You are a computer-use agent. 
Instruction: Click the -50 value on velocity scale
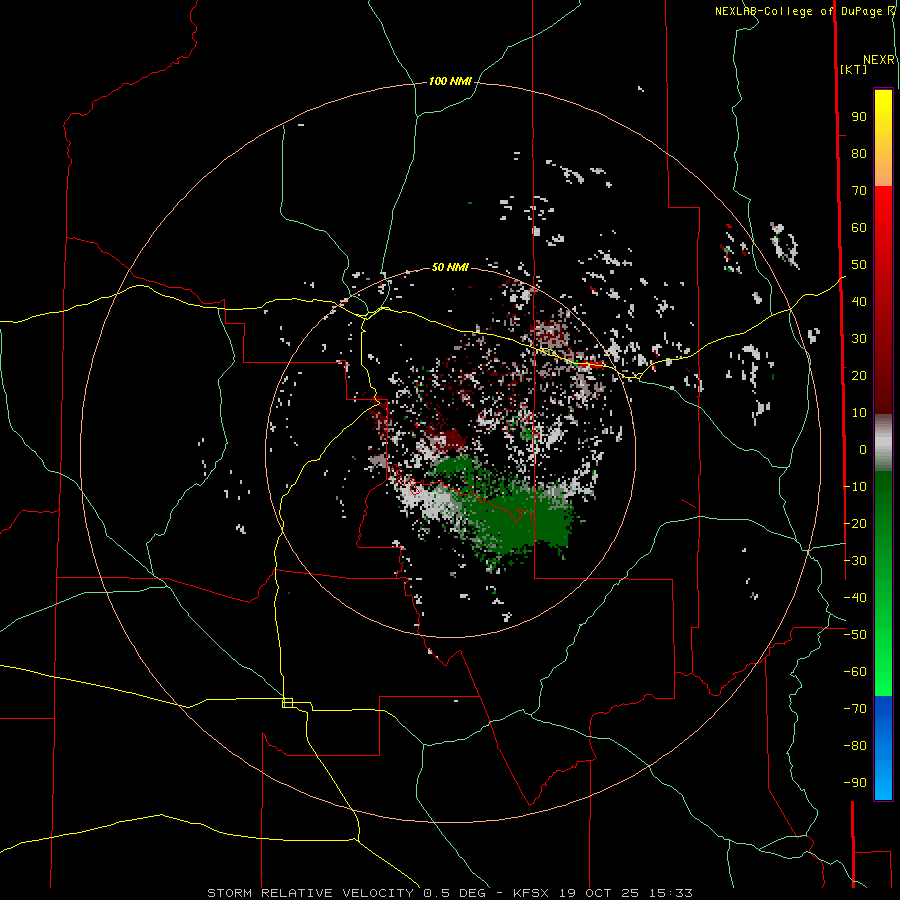[855, 634]
